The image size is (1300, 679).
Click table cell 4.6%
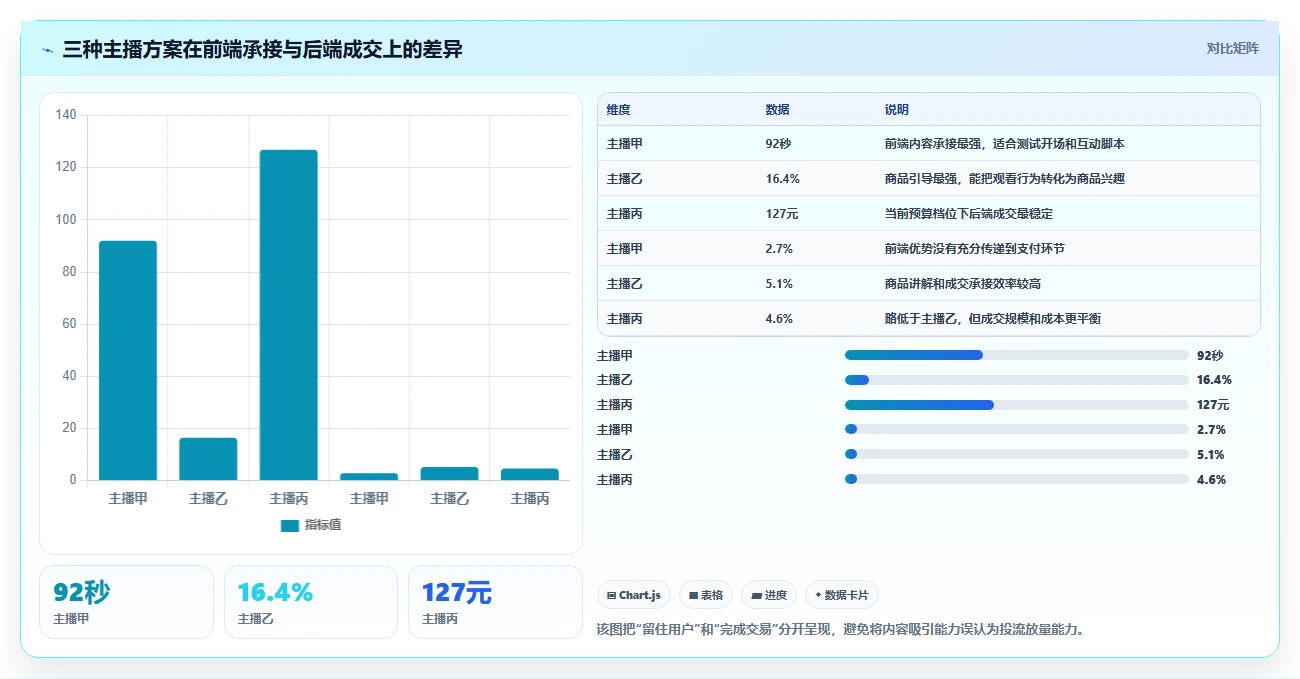pyautogui.click(x=779, y=319)
